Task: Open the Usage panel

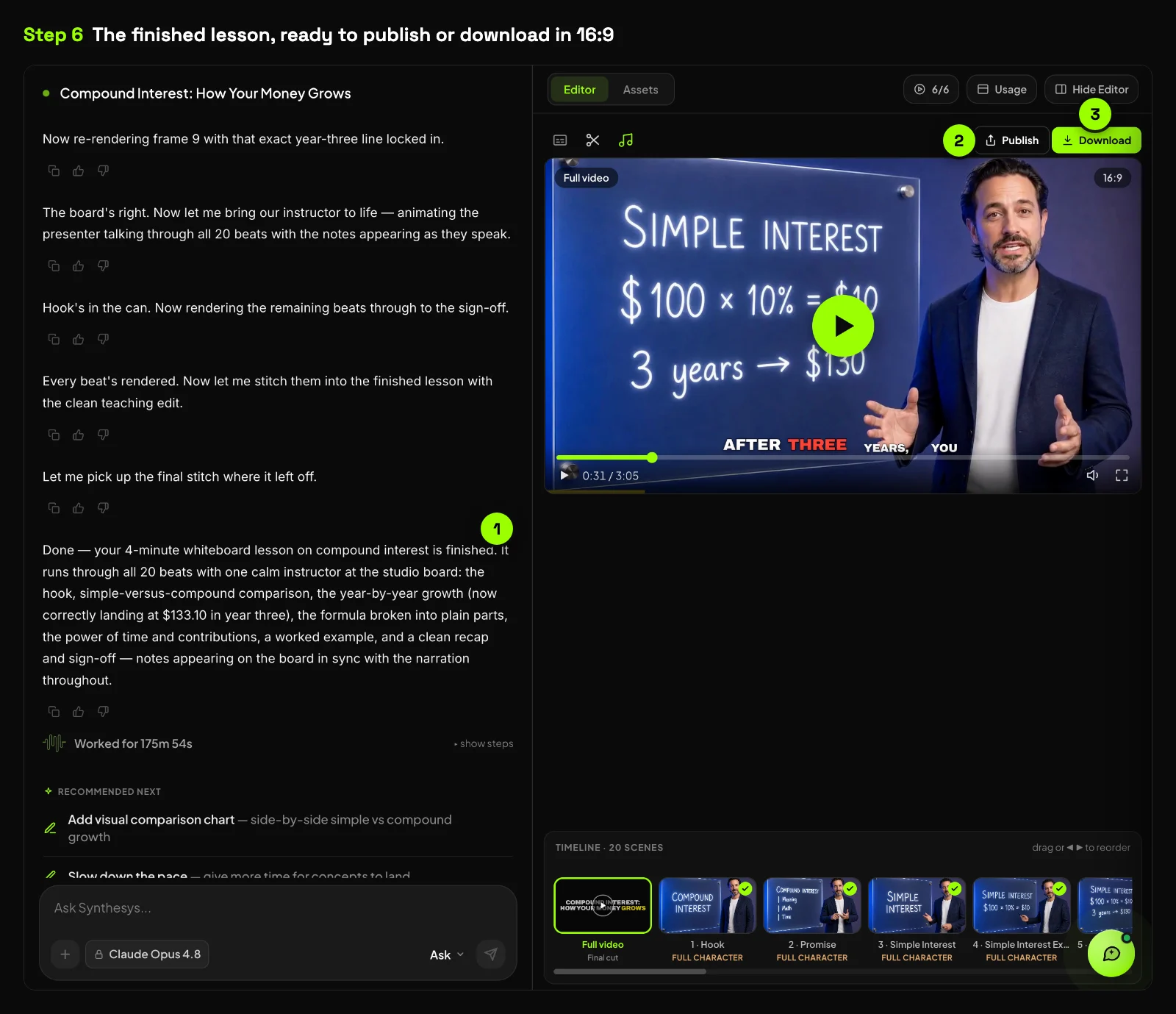Action: 1002,90
